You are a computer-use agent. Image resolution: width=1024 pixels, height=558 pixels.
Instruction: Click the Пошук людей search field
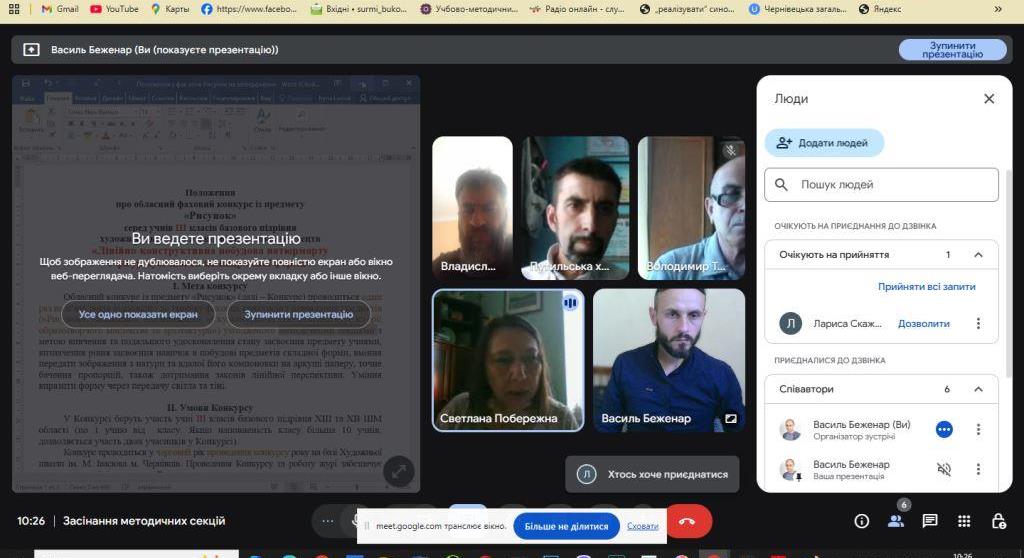tap(881, 185)
